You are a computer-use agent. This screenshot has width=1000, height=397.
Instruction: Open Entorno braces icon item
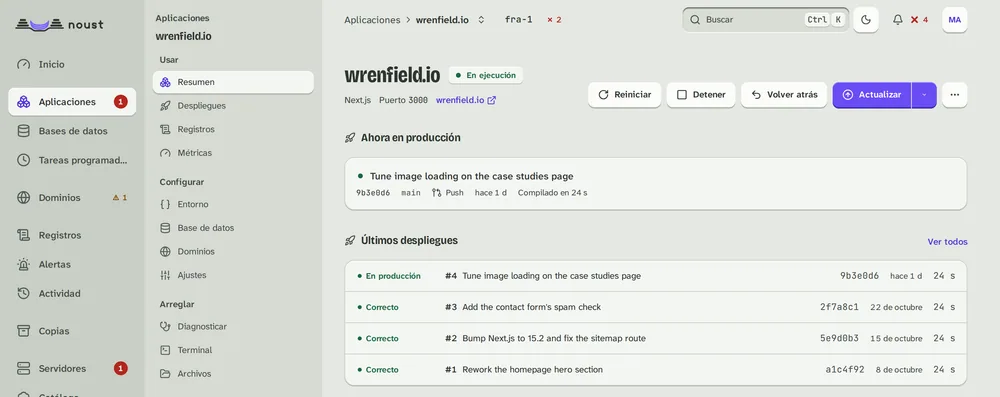click(x=233, y=204)
